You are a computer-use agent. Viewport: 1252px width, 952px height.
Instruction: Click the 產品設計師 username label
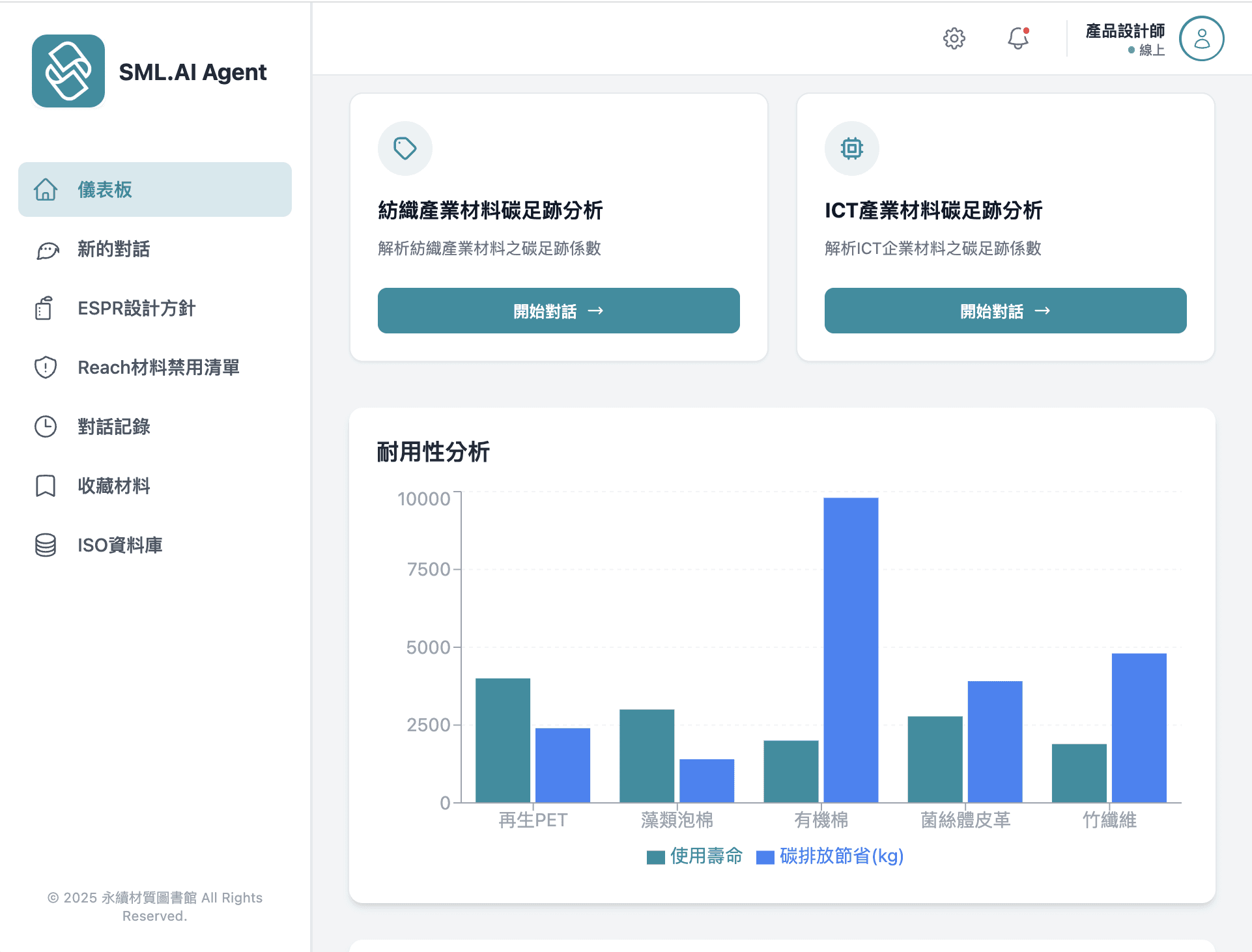[1125, 31]
